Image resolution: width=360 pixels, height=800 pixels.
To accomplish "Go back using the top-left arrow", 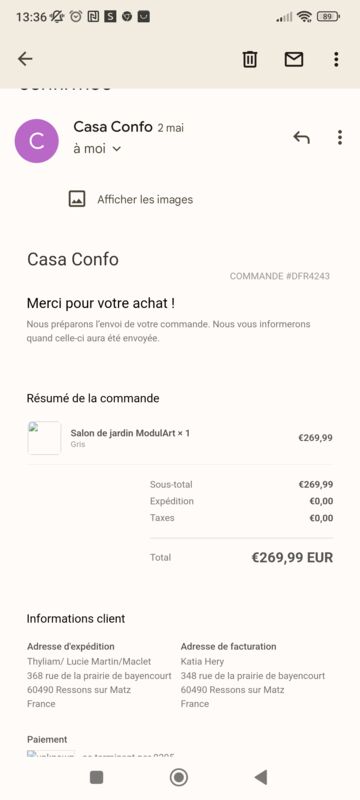I will [25, 59].
